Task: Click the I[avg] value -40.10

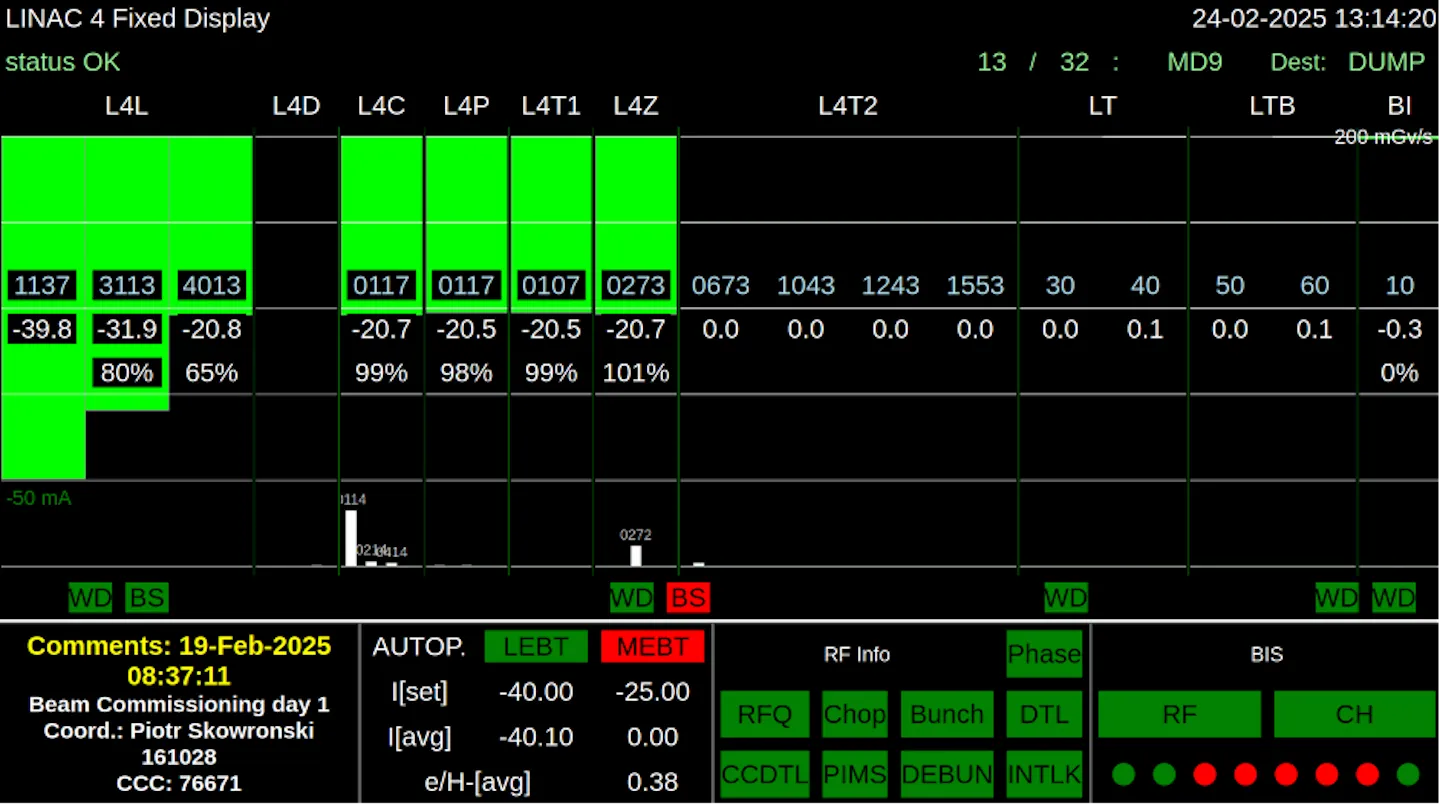Action: [536, 737]
